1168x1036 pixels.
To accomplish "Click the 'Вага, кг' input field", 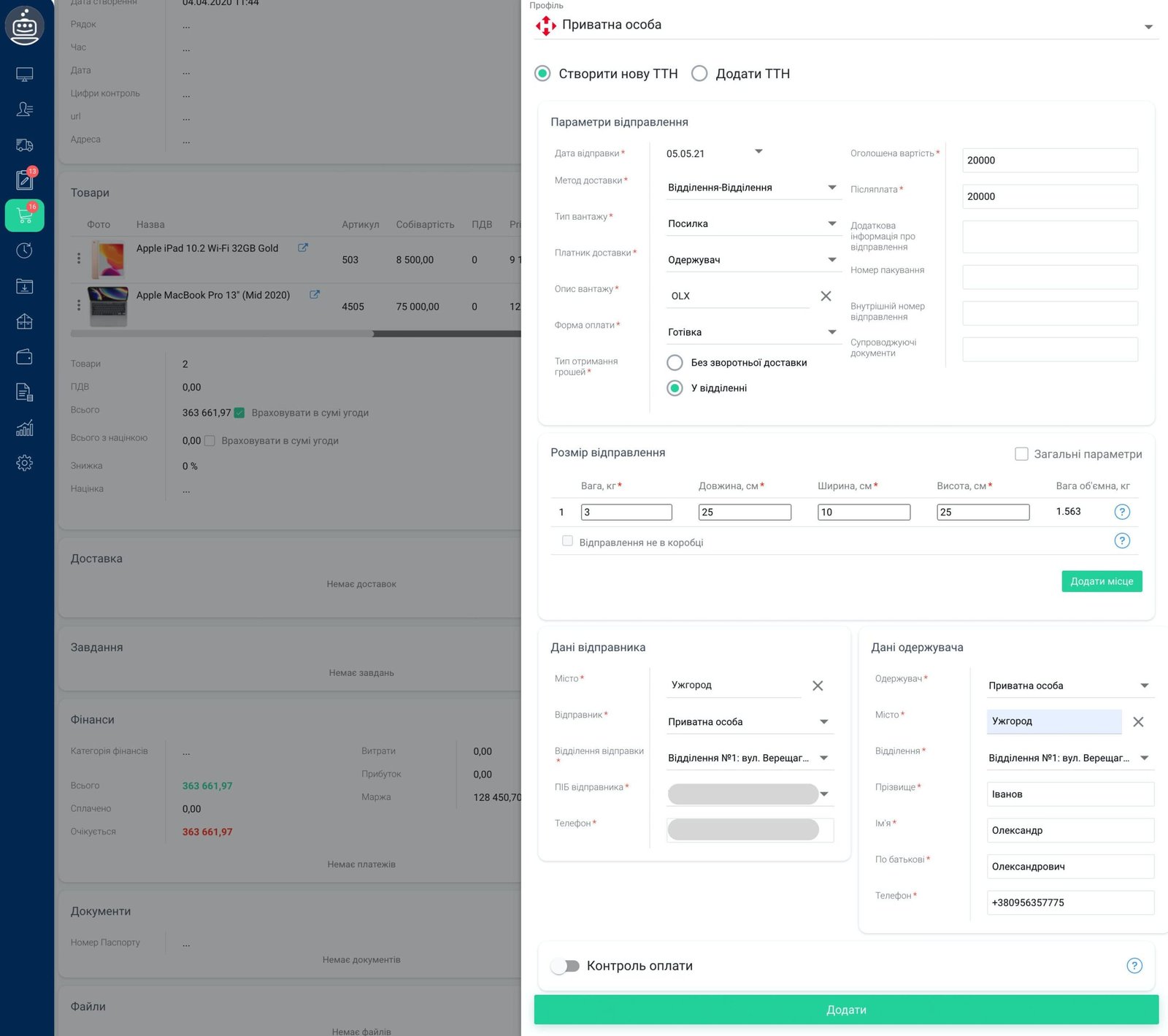I will click(x=626, y=513).
